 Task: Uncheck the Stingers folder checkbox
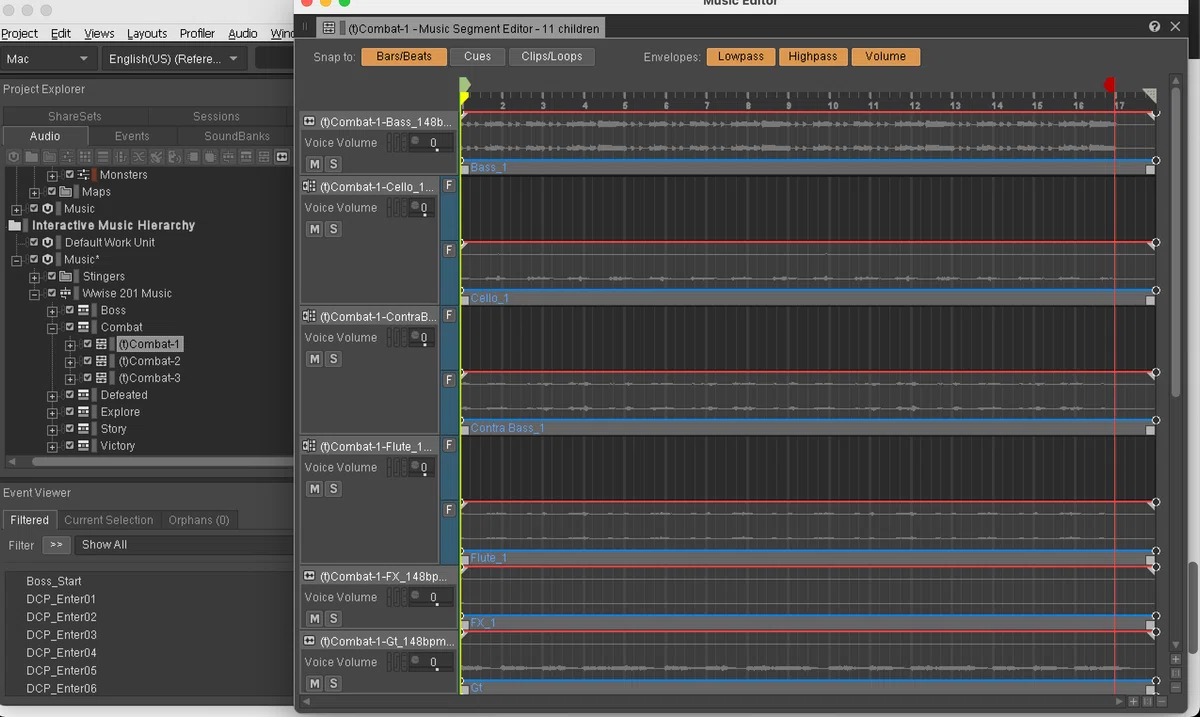pos(50,276)
